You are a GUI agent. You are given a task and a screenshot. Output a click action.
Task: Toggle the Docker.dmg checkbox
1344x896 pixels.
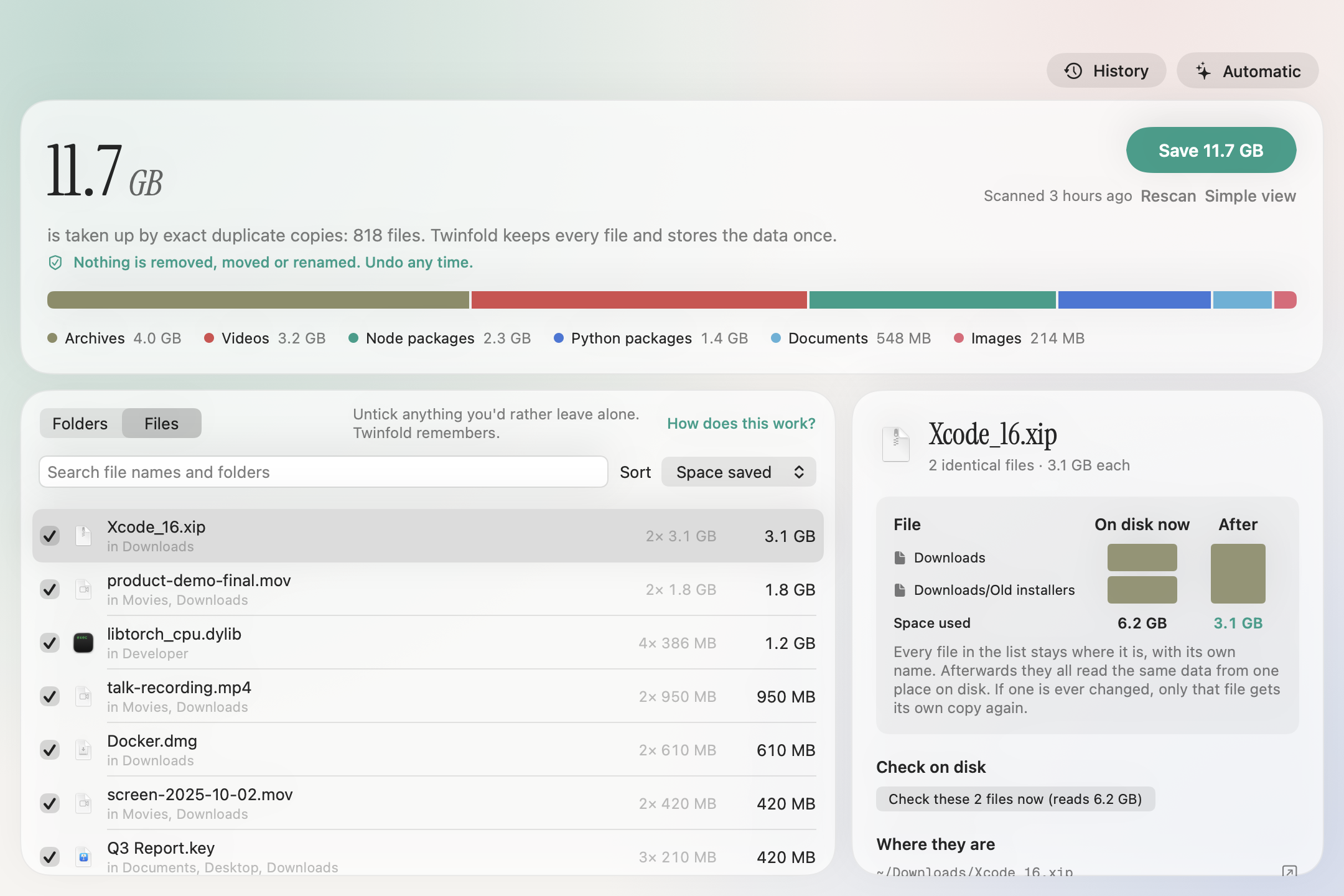(50, 750)
